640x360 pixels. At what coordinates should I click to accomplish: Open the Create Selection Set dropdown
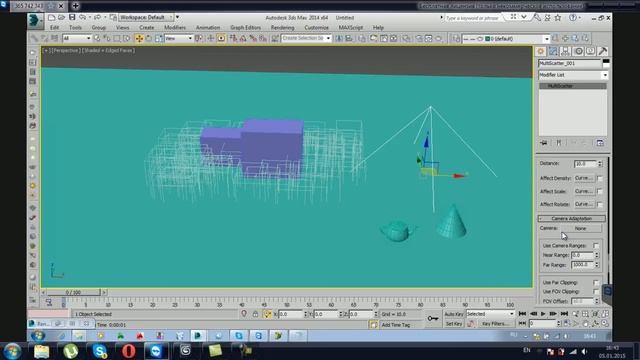tap(306, 38)
